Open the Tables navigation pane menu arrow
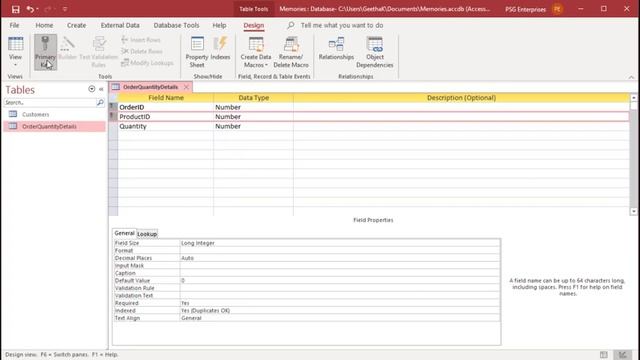This screenshot has height=360, width=640. 91,89
